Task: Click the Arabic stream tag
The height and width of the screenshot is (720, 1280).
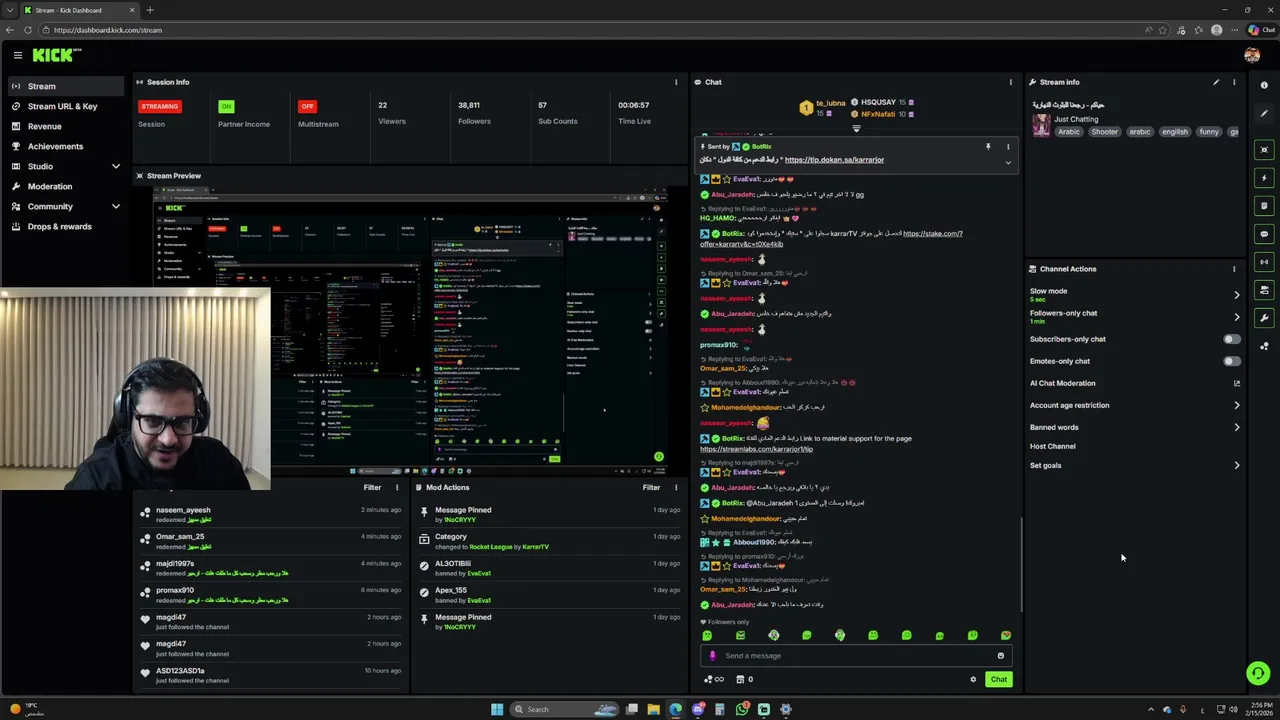Action: tap(1069, 132)
